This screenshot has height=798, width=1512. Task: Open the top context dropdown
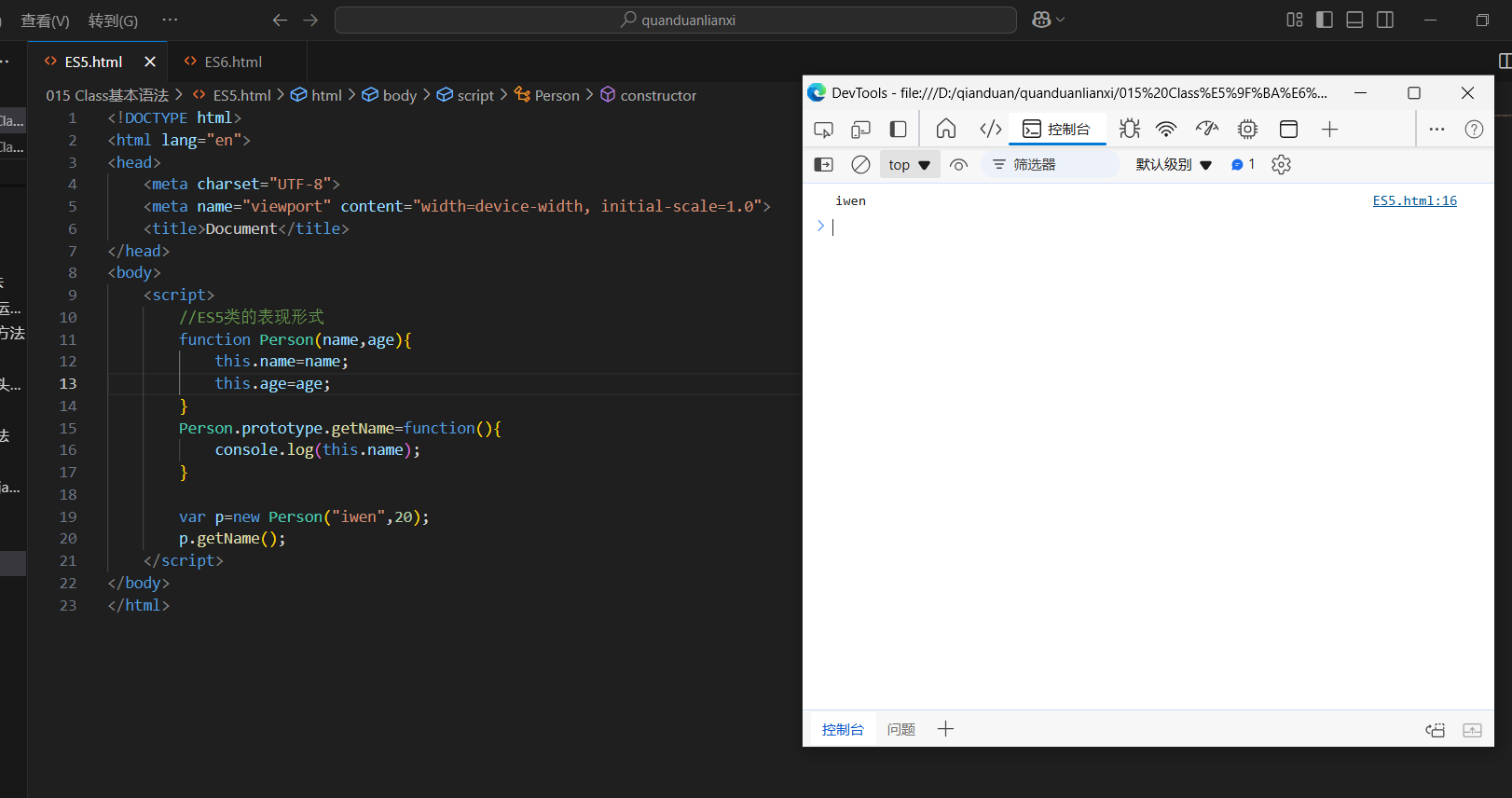(x=910, y=164)
